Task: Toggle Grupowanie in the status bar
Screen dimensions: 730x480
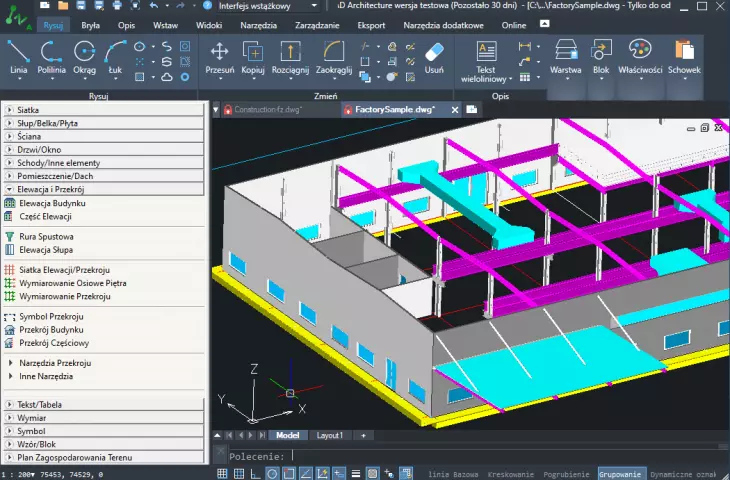Action: [620, 474]
